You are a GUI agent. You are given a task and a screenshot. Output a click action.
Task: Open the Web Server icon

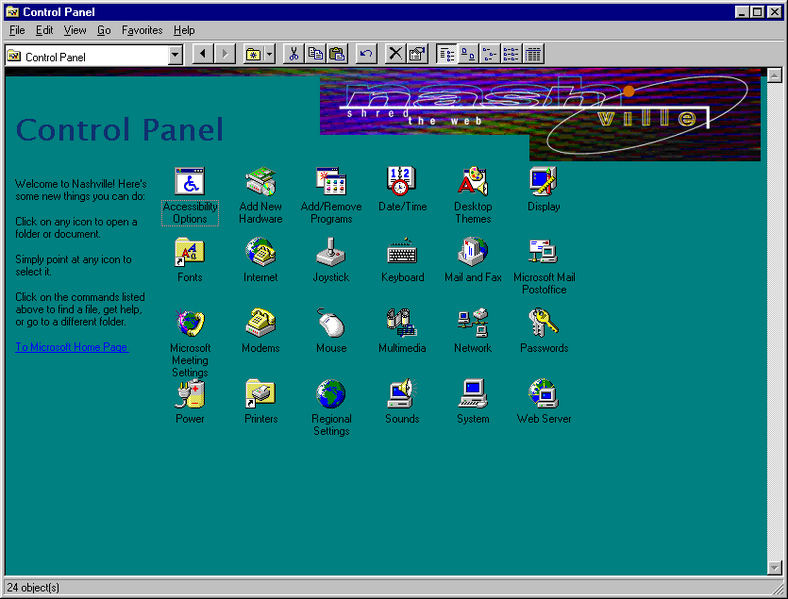[x=544, y=395]
